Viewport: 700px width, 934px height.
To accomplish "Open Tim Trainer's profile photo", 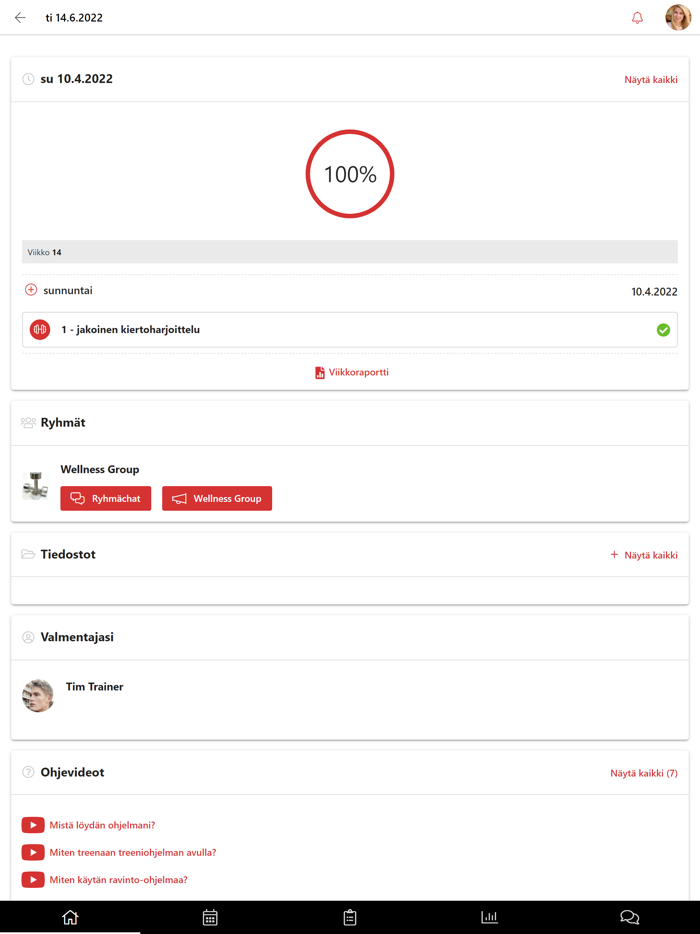I will [x=38, y=695].
